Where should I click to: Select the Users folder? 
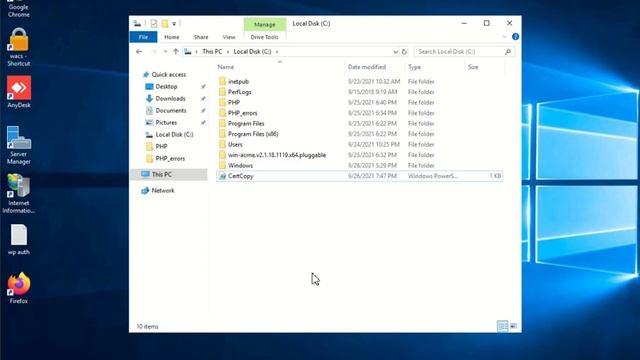pos(235,144)
